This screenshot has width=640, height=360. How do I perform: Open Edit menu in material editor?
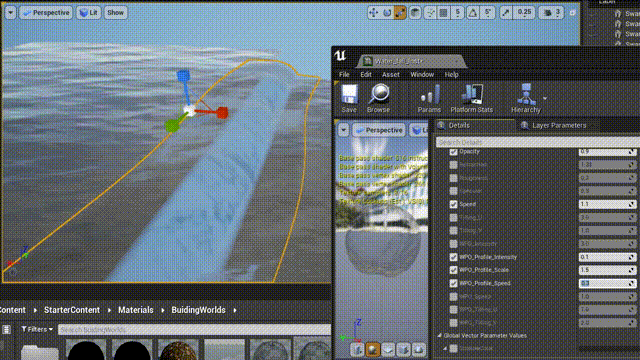click(x=366, y=74)
